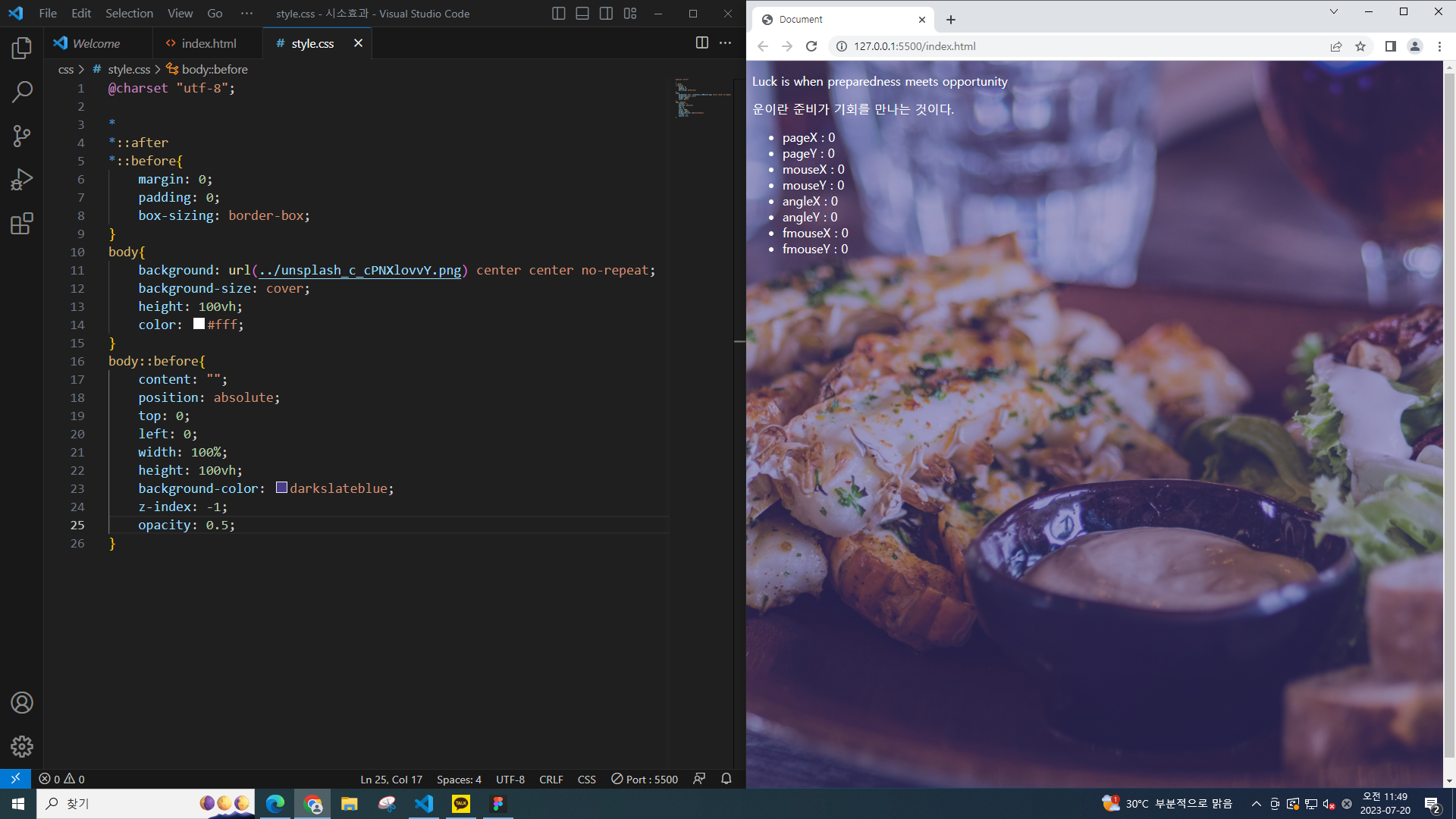
Task: Open the Explorer view in activity bar
Action: (22, 49)
